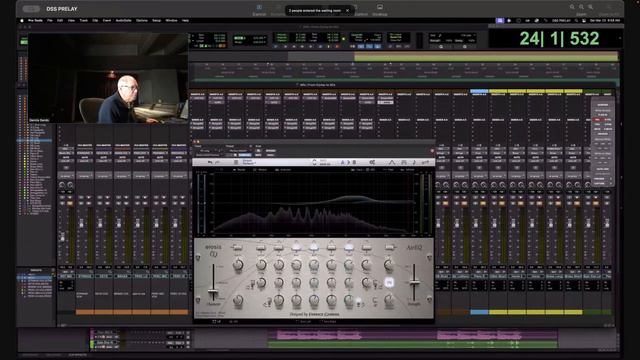Open the Help menu
The image size is (640, 360).
[x=185, y=20]
